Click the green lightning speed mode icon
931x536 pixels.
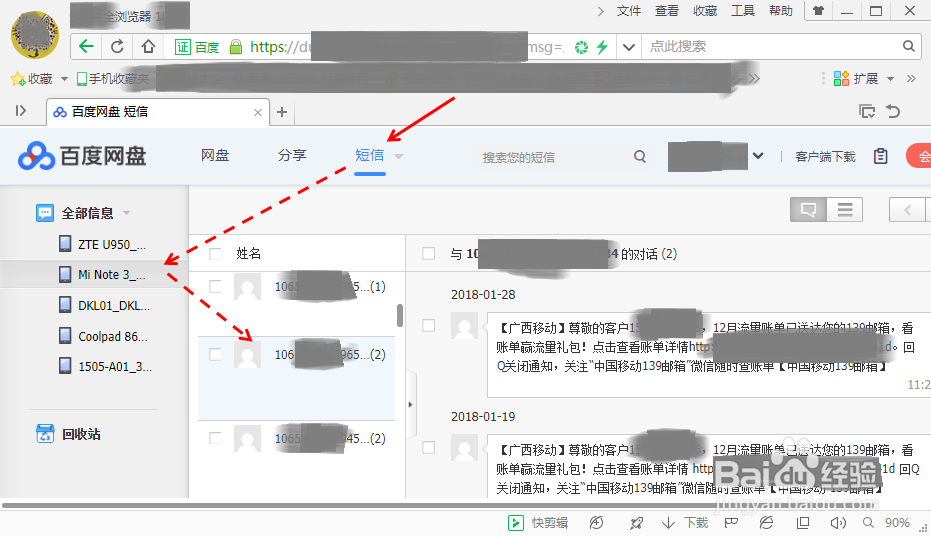[603, 47]
